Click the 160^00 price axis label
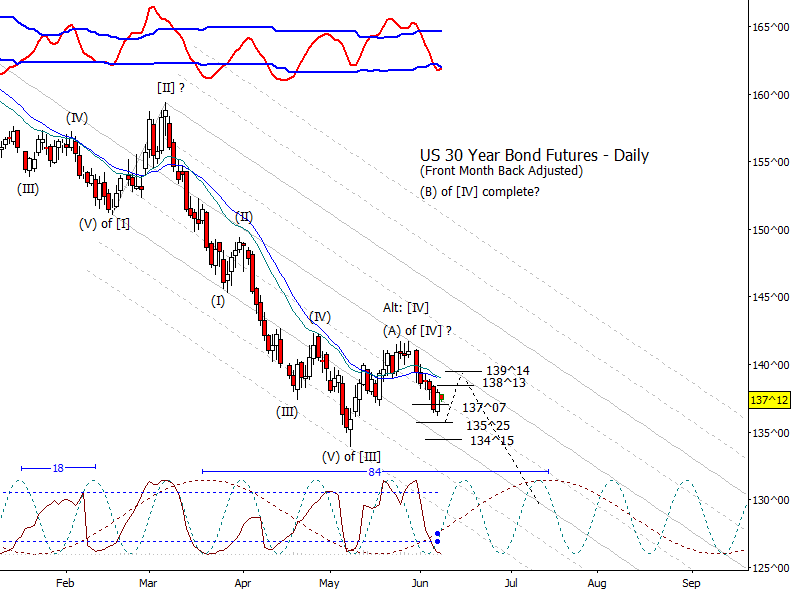This screenshot has width=800, height=608. [770, 95]
